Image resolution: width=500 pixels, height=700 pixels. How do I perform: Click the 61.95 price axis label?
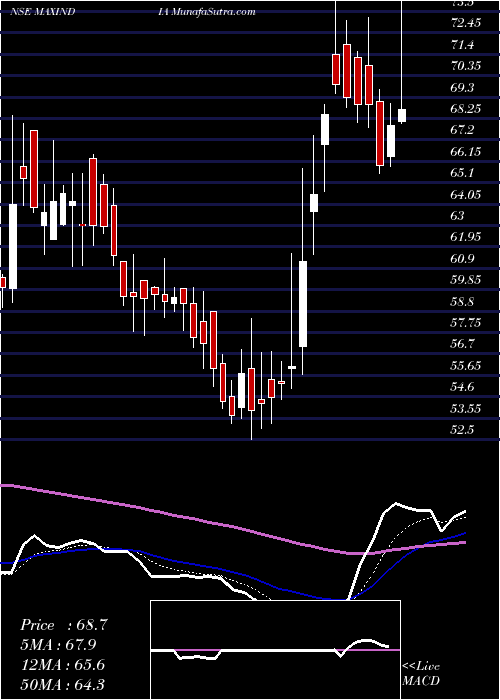tap(466, 237)
